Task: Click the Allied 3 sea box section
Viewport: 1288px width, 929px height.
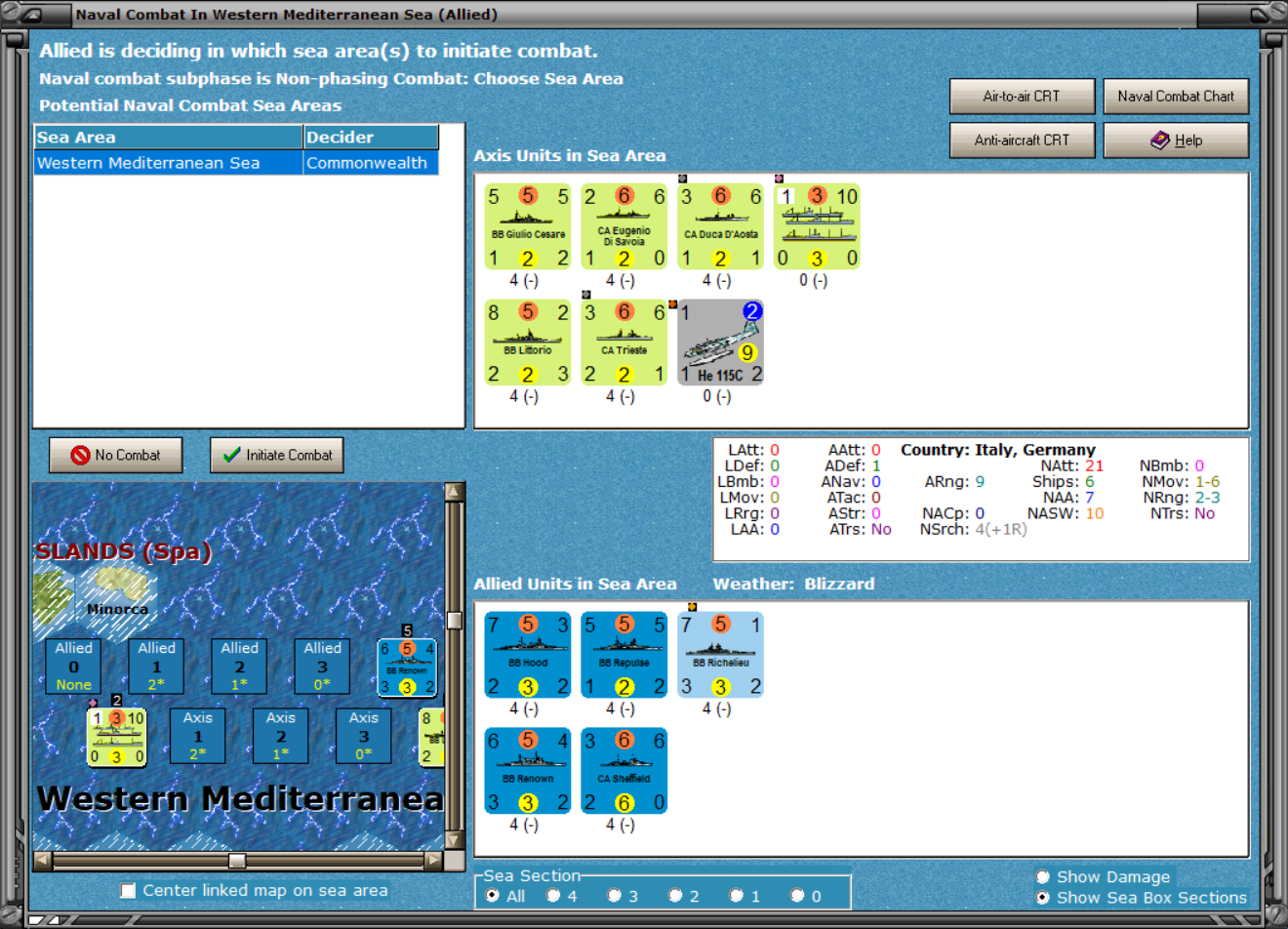Action: point(322,666)
